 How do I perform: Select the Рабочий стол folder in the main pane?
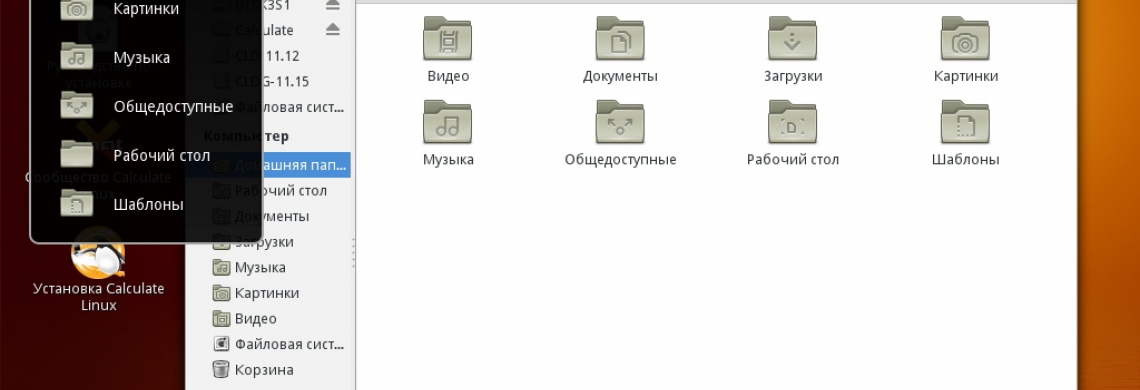(792, 133)
